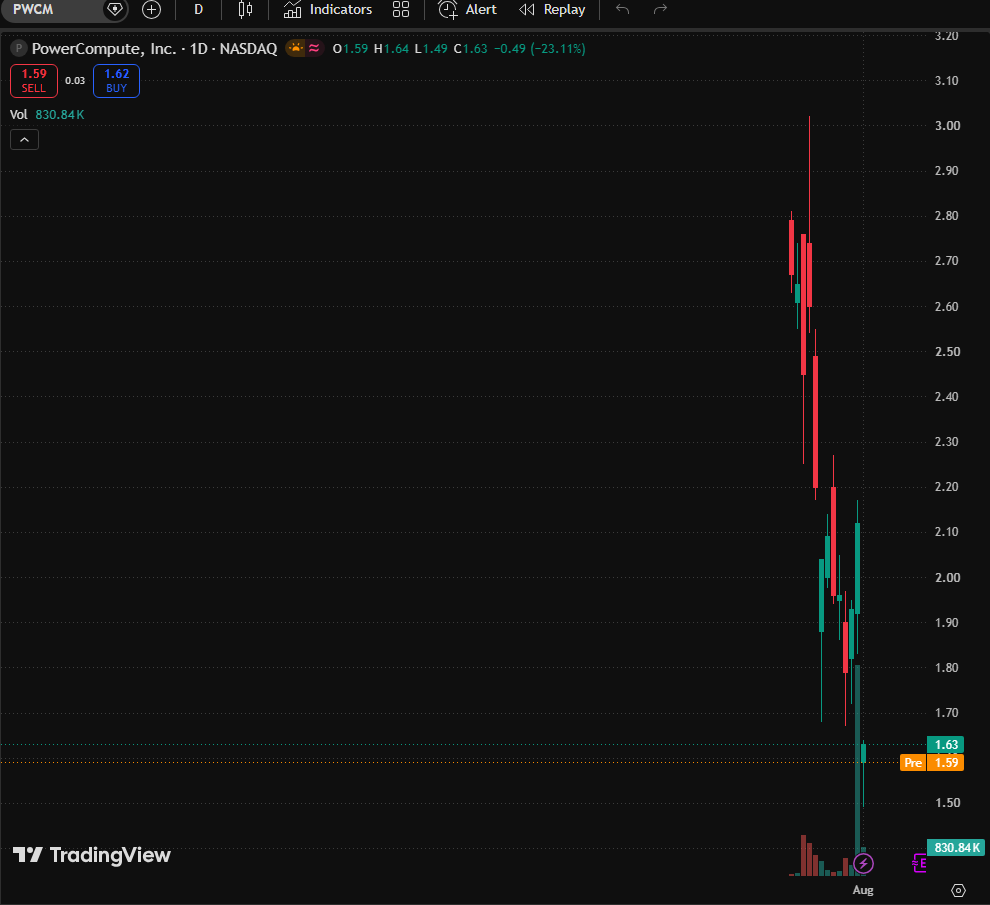Viewport: 990px width, 905px height.
Task: Undo the last chart action
Action: 623,9
